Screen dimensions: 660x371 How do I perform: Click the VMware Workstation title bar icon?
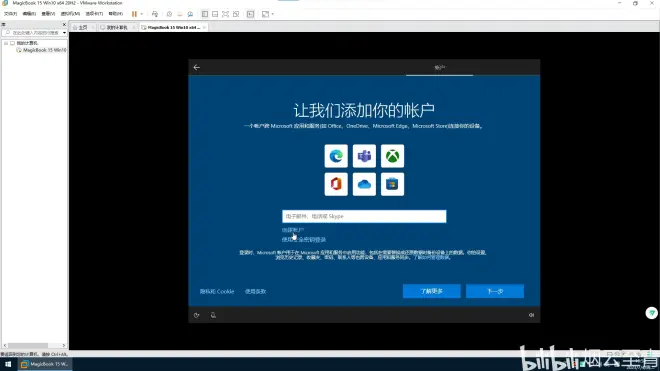tap(5, 3)
